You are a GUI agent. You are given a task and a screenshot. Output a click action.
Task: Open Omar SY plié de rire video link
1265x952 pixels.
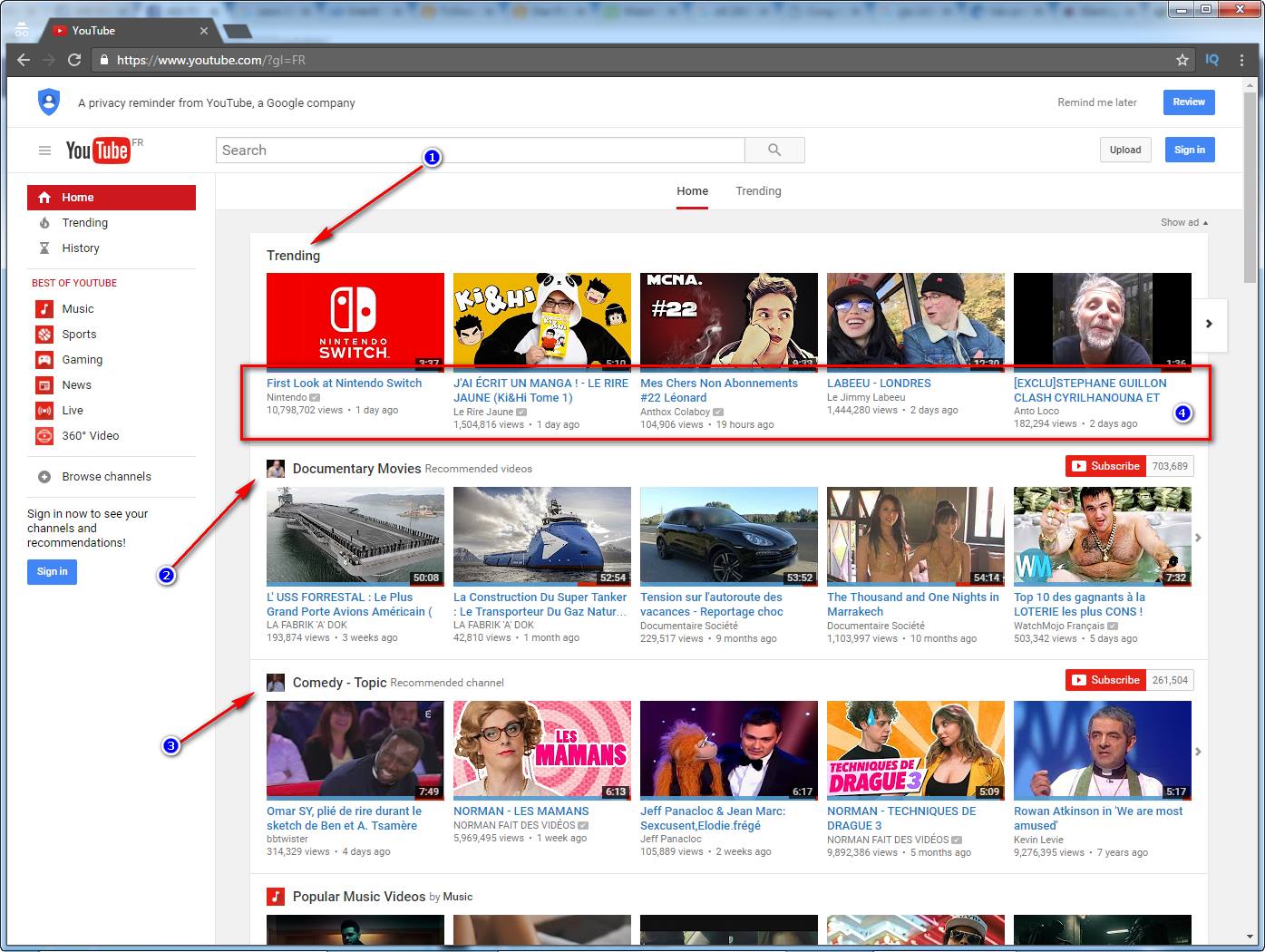pos(345,819)
